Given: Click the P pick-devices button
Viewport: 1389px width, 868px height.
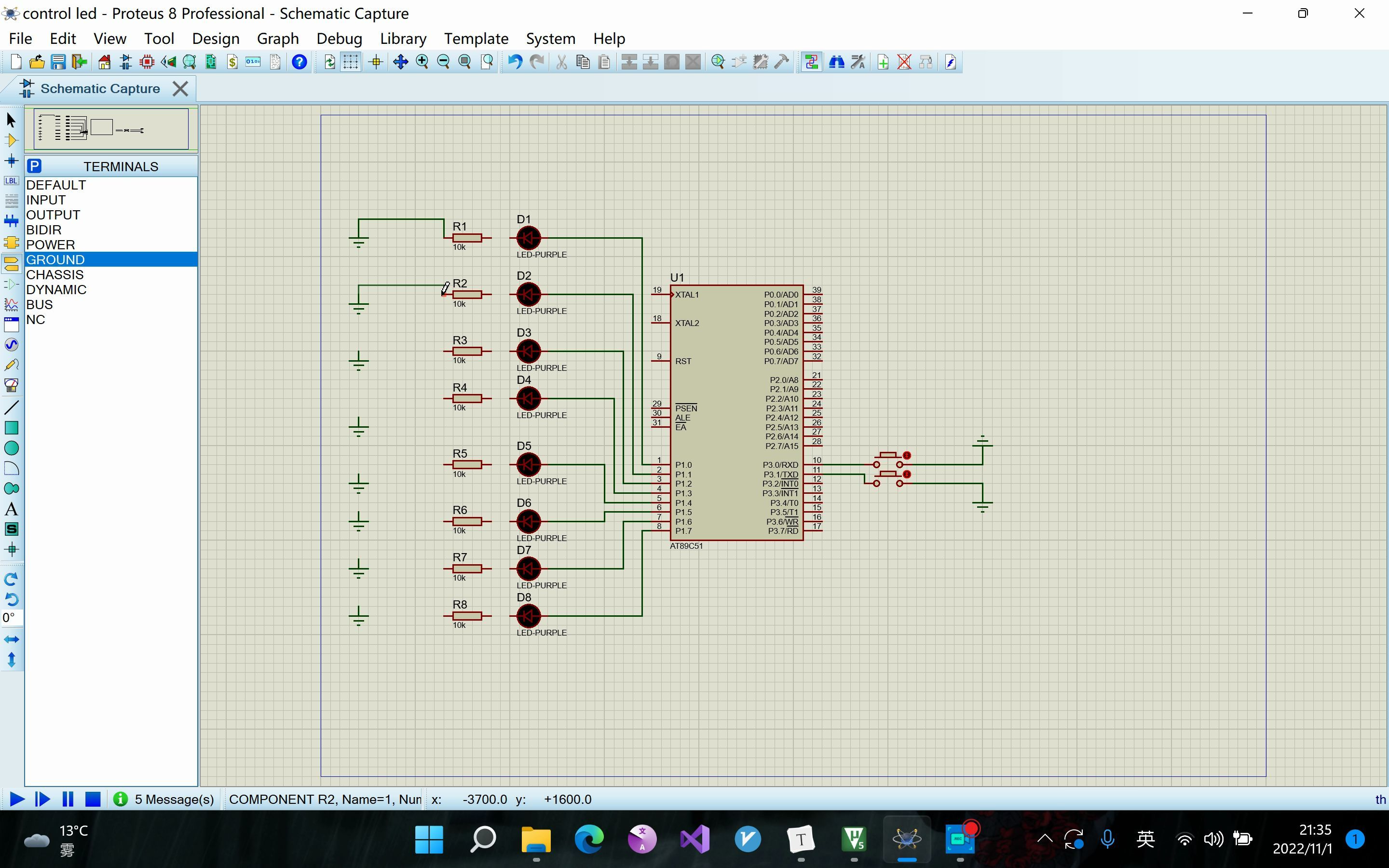Looking at the screenshot, I should tap(34, 166).
